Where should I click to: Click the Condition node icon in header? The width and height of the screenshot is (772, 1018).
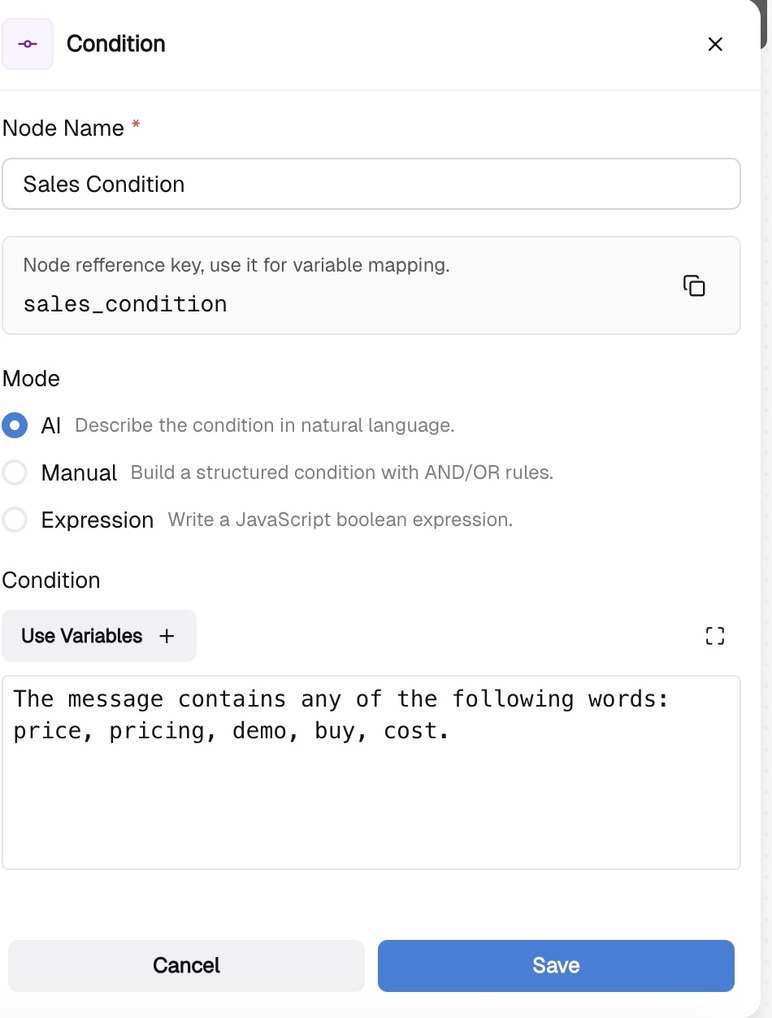(x=28, y=44)
